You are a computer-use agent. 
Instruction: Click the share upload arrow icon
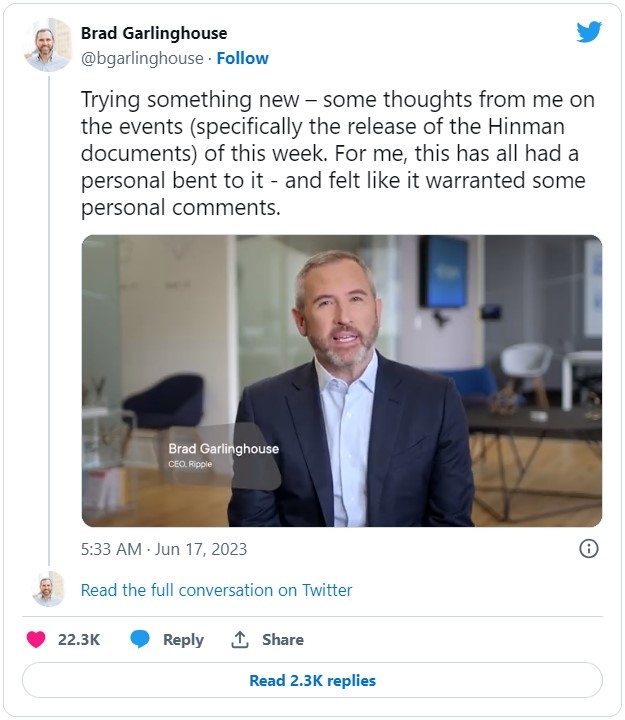pyautogui.click(x=239, y=640)
